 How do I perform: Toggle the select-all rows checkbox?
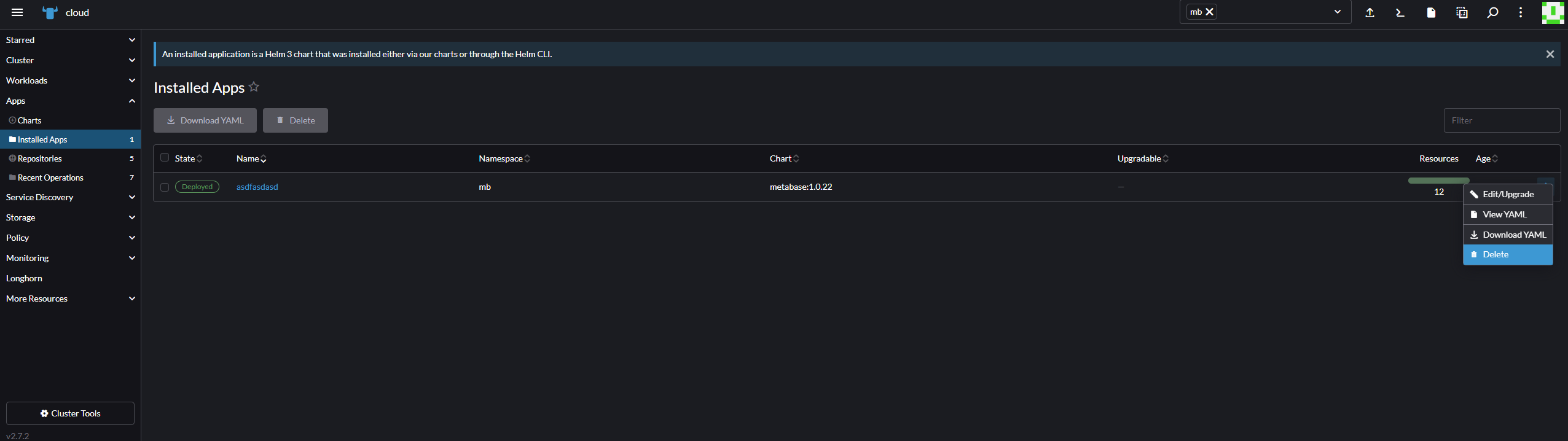click(x=165, y=158)
